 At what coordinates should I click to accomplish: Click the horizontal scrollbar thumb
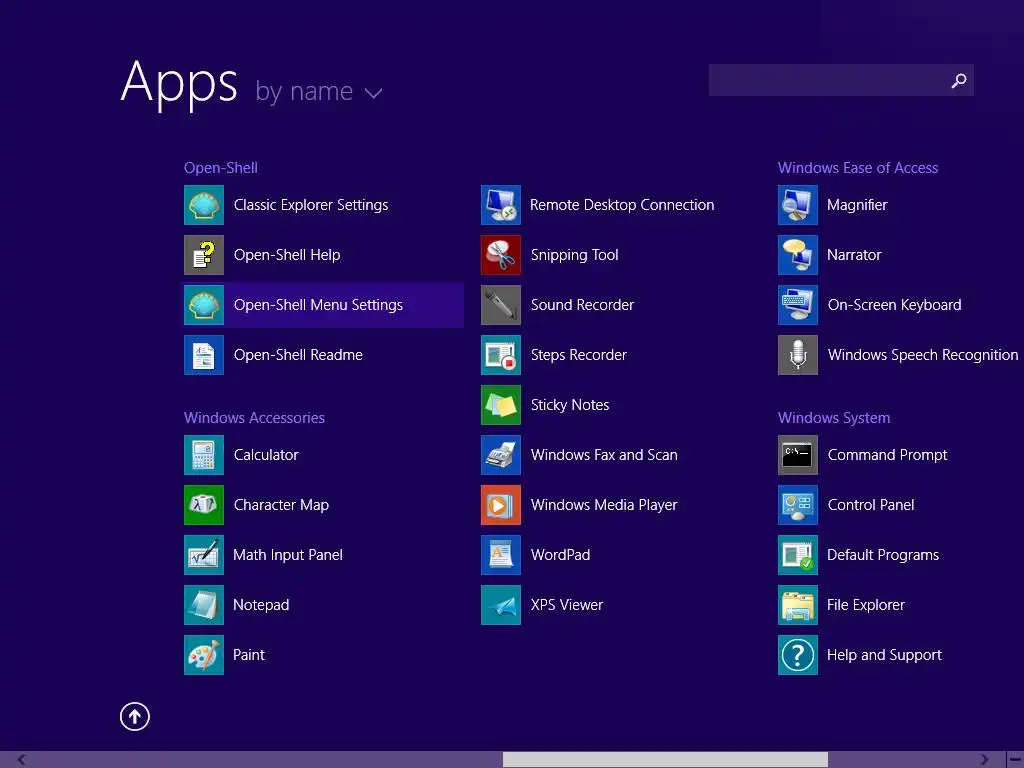click(x=665, y=760)
